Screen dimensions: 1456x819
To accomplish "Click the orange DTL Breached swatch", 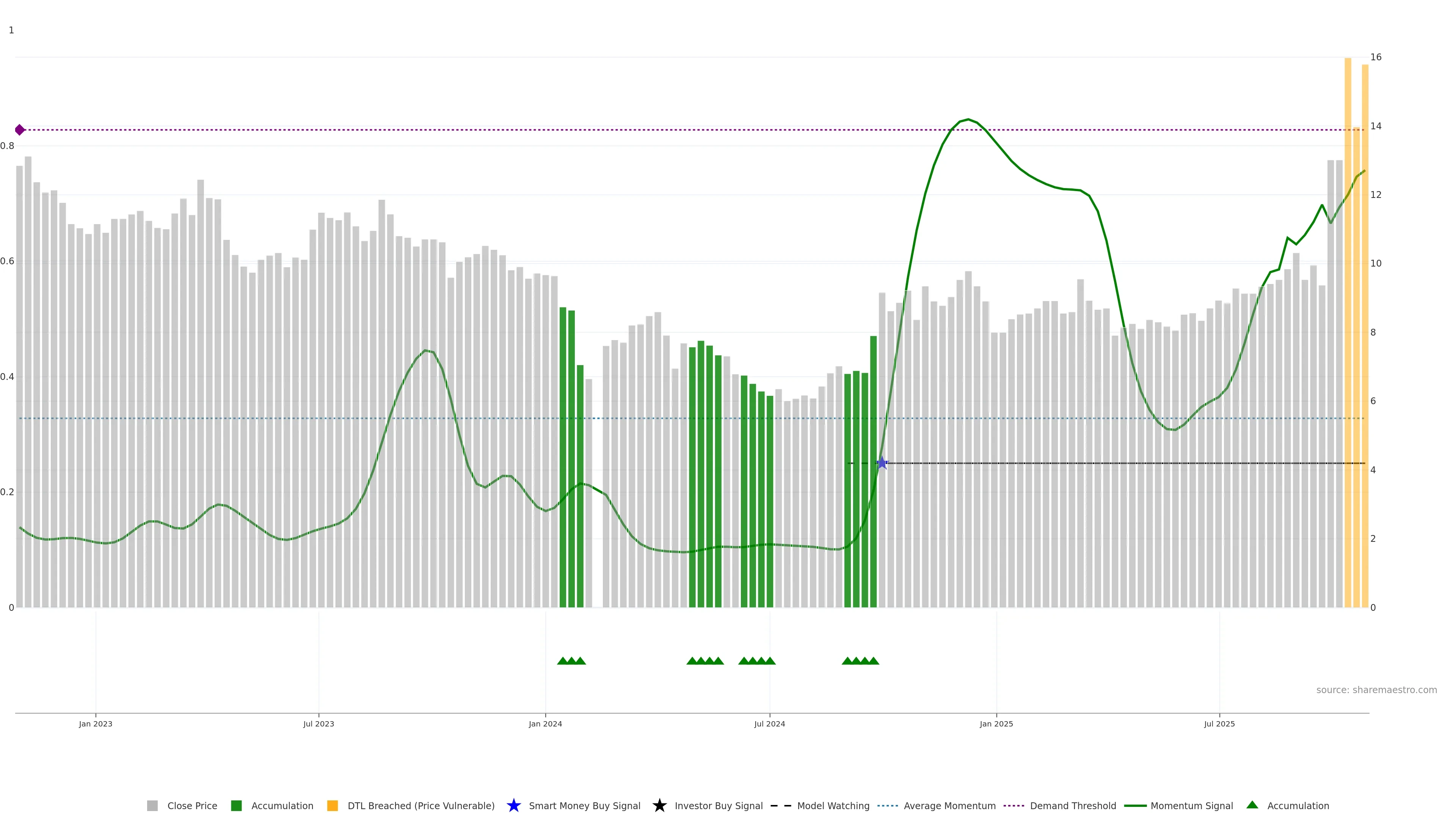I will coord(333,805).
